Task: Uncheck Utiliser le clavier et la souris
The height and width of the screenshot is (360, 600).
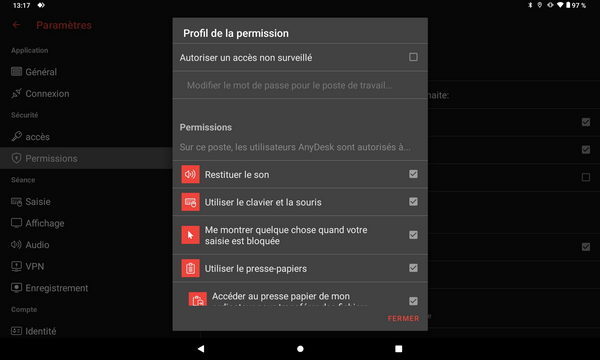Action: coord(413,202)
